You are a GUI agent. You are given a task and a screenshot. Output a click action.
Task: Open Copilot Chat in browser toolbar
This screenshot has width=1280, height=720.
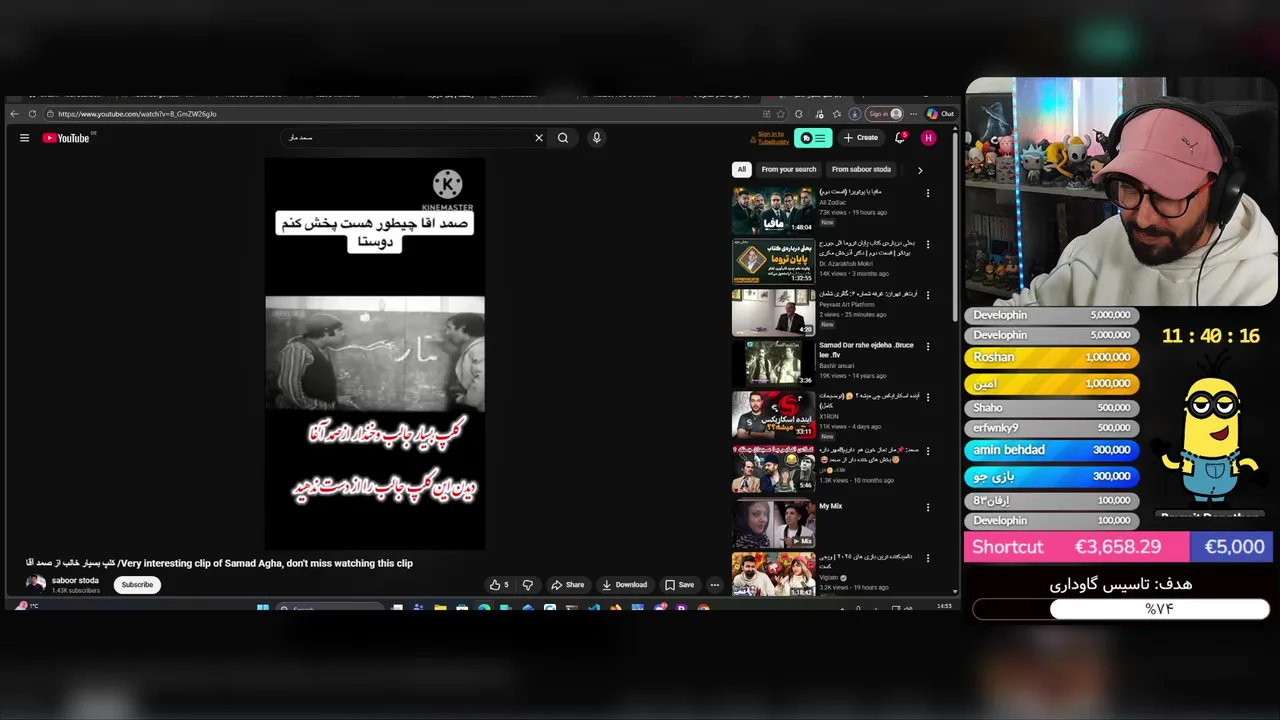(x=940, y=114)
